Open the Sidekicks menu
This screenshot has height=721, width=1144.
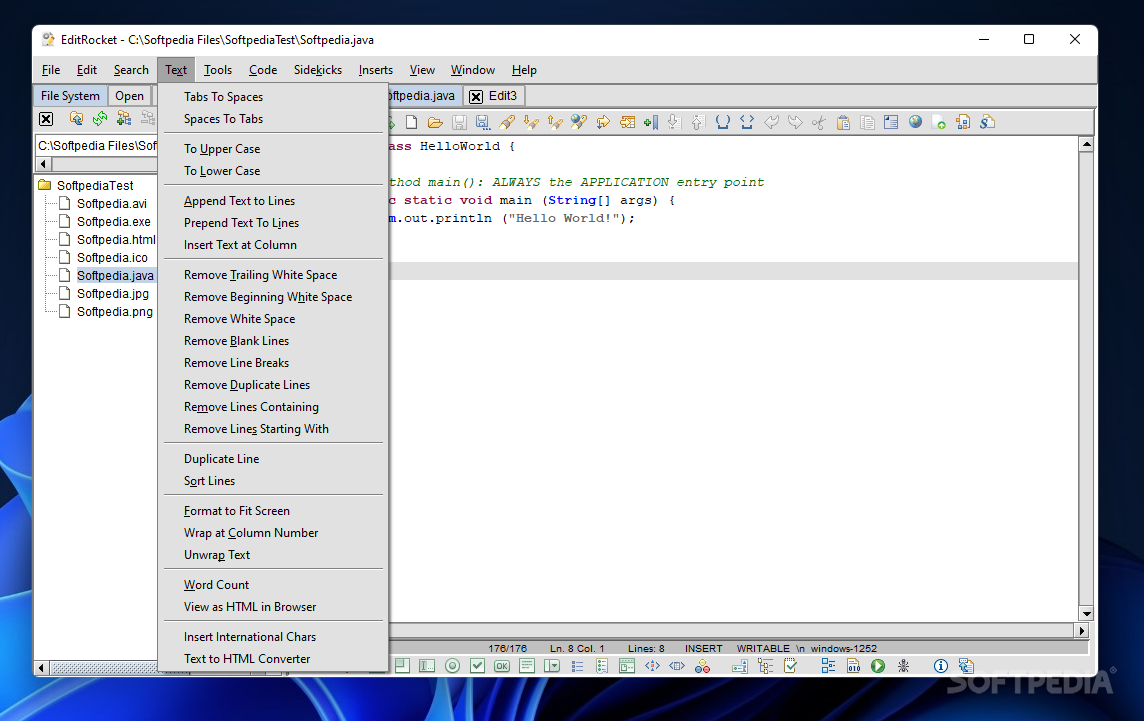(x=317, y=70)
